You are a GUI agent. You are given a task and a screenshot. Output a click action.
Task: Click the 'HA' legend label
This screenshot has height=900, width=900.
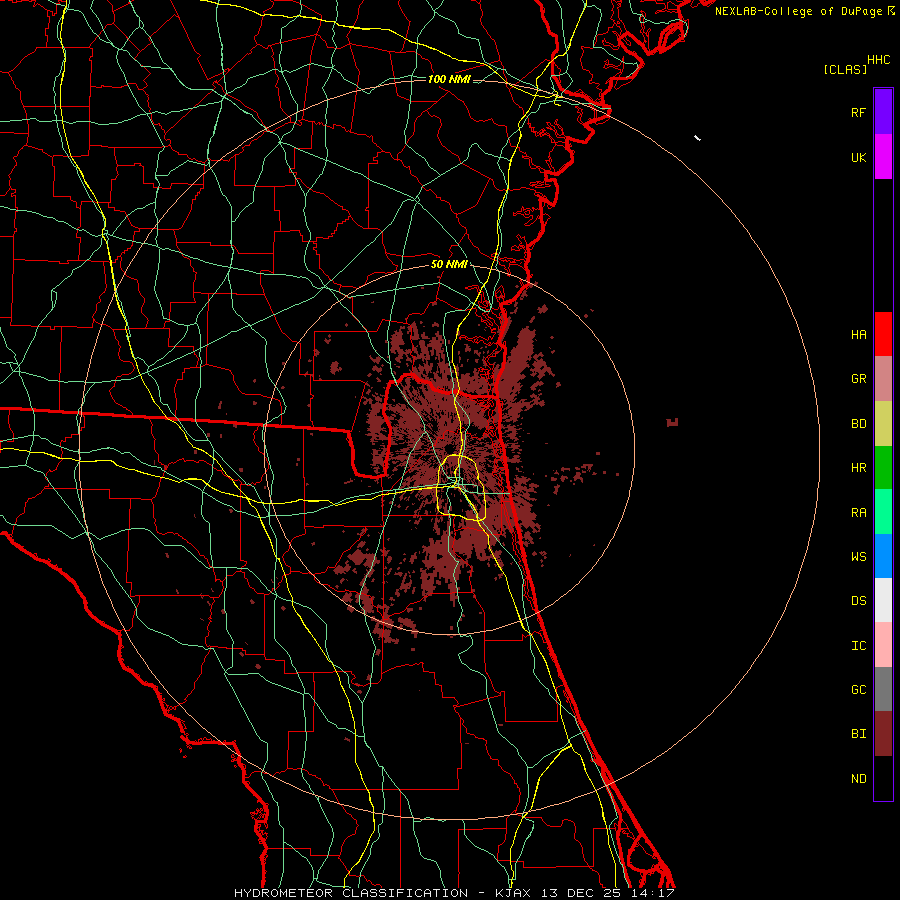858,335
